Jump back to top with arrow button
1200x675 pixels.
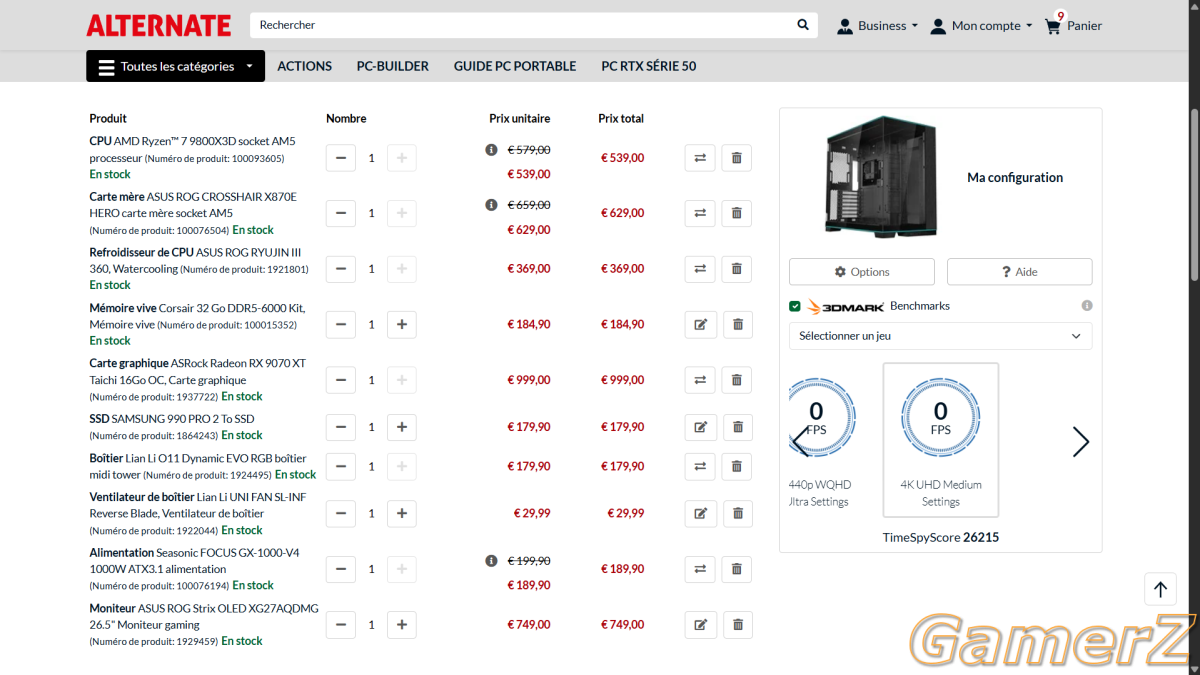coord(1160,589)
